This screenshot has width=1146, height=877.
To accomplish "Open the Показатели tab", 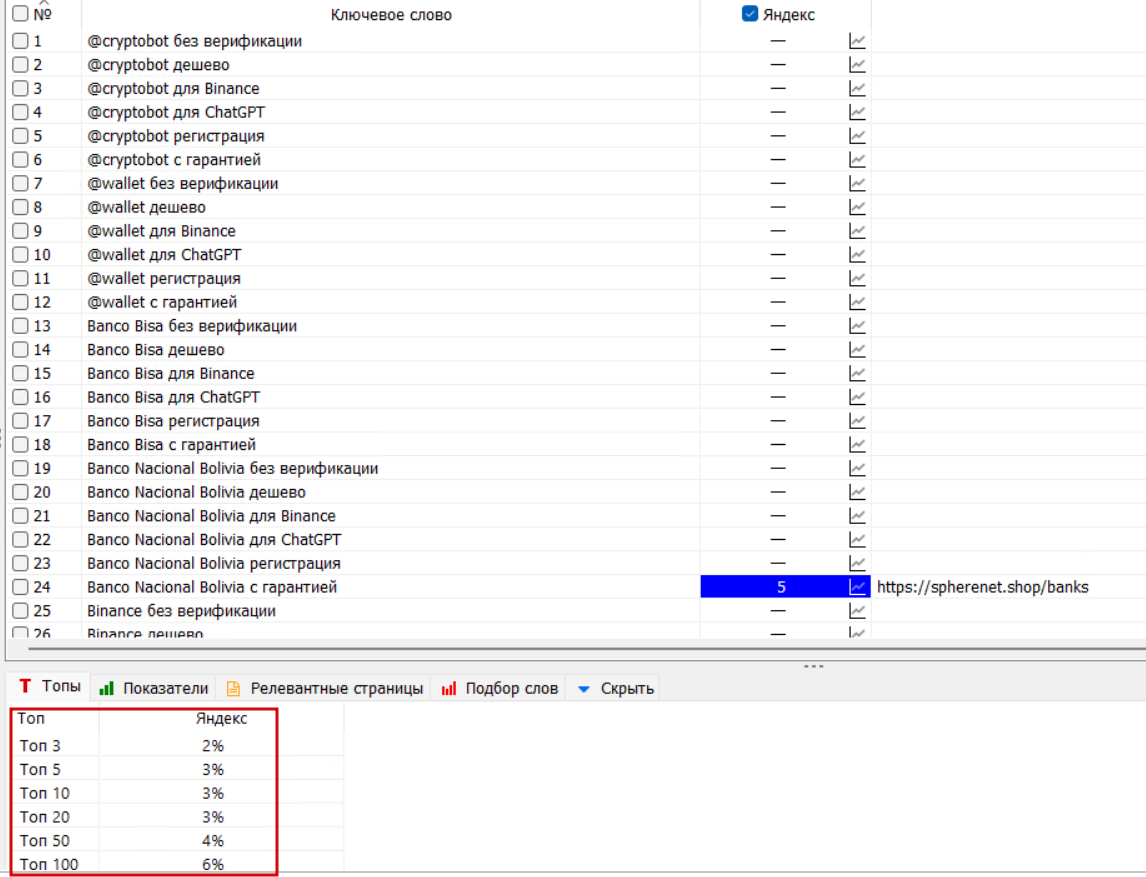I will (x=153, y=688).
